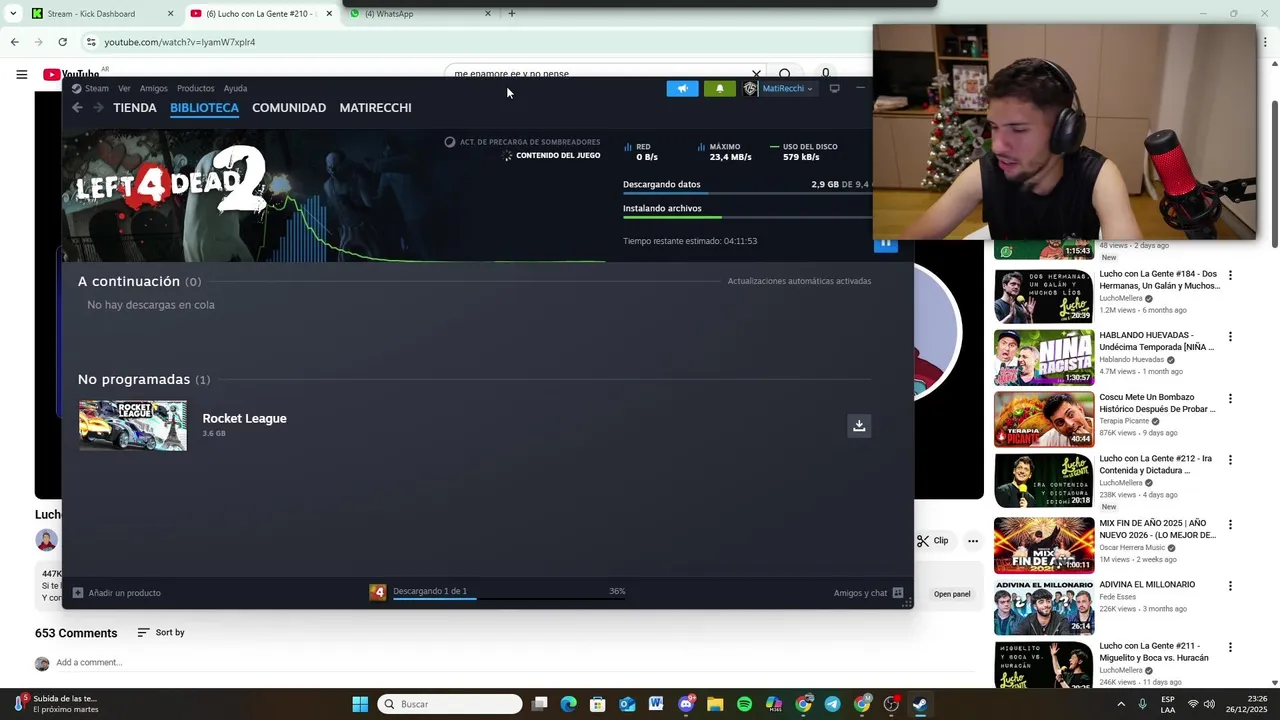Click the Buscar taskbar search box
The width and height of the screenshot is (1280, 720).
pos(450,704)
